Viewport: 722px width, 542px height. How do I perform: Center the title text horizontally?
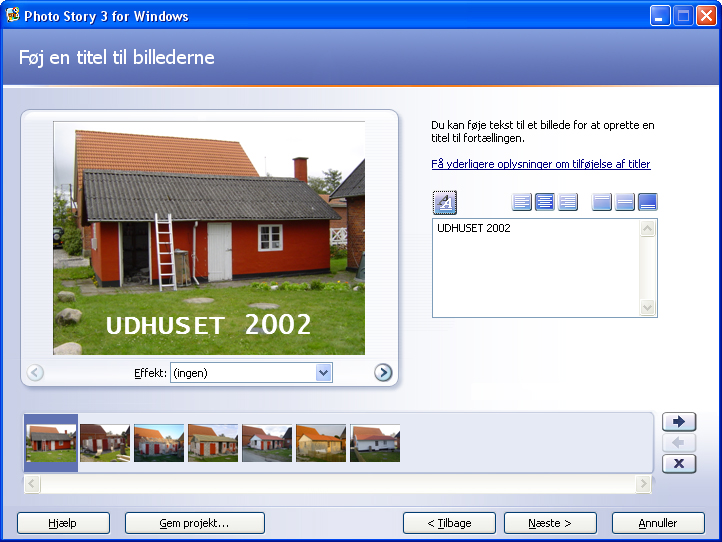click(x=545, y=202)
